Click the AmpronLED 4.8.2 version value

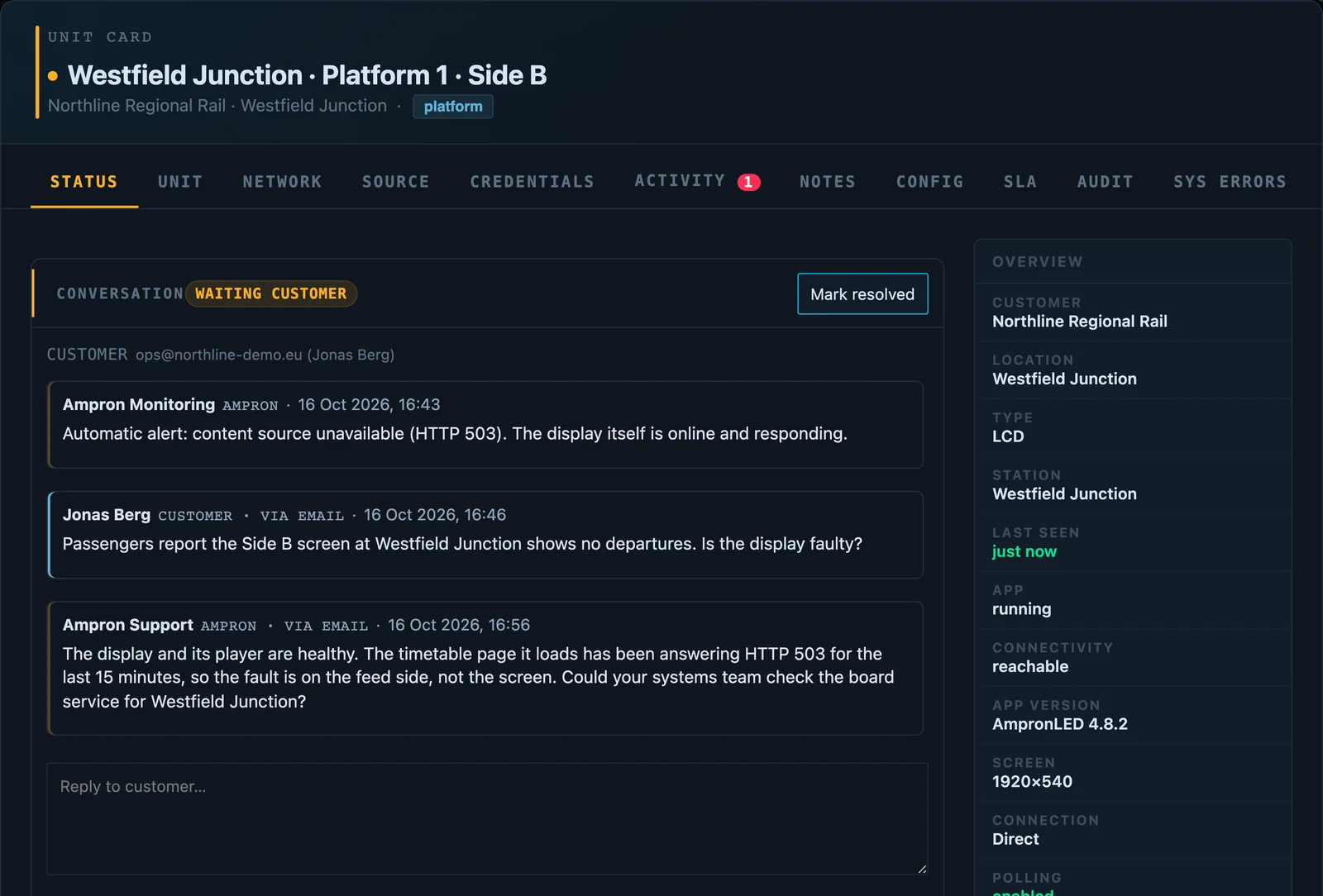tap(1060, 724)
